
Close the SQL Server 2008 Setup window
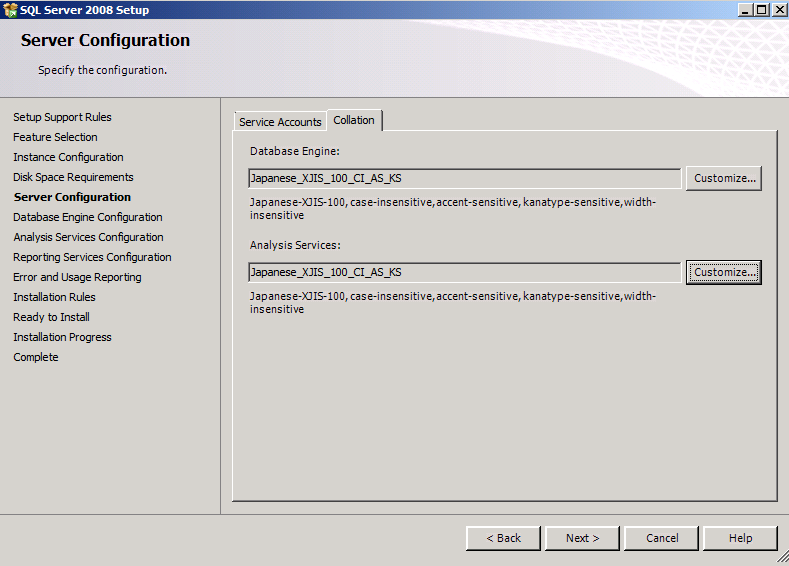point(779,10)
